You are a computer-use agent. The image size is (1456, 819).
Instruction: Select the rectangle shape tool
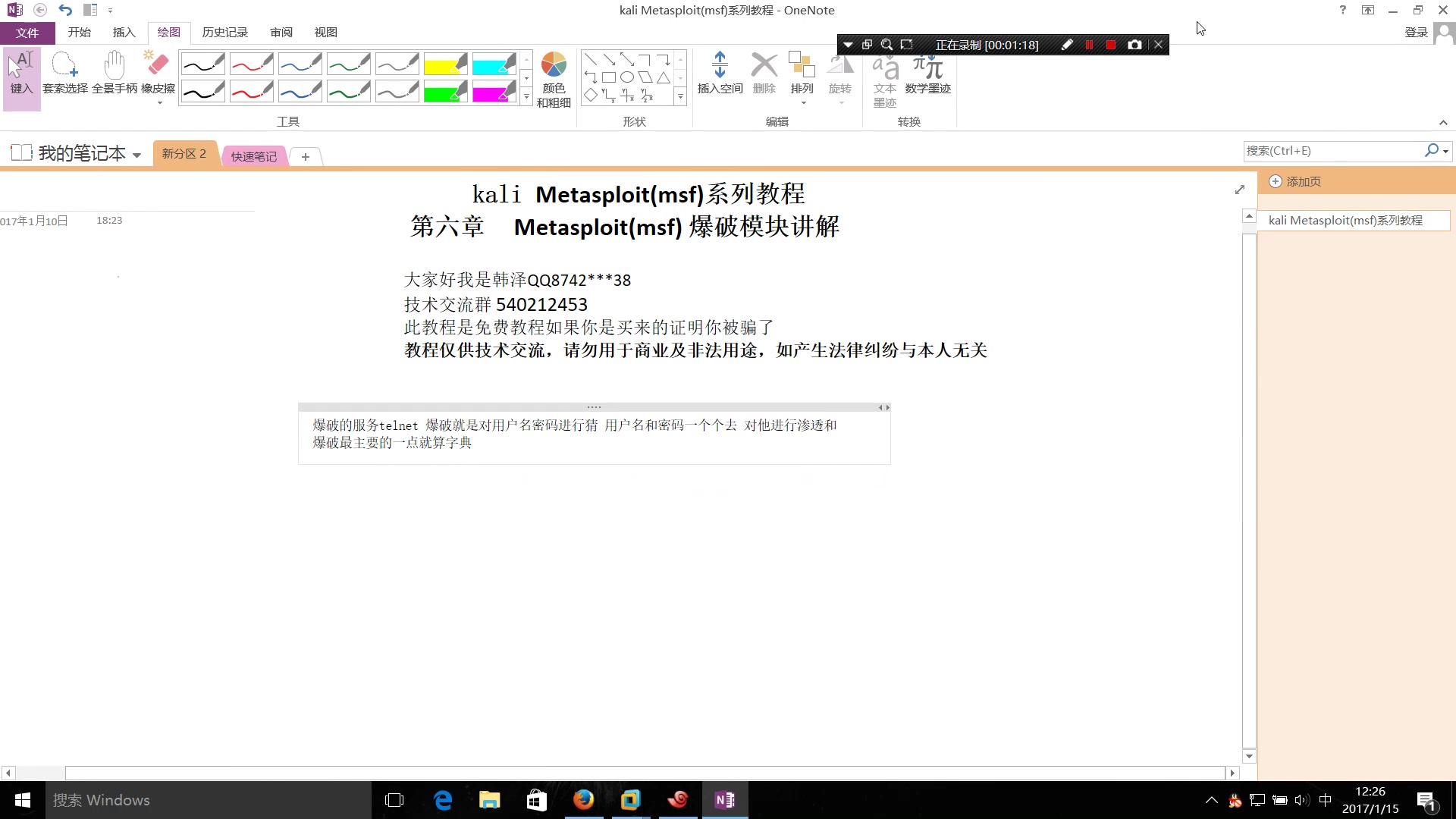pos(609,77)
